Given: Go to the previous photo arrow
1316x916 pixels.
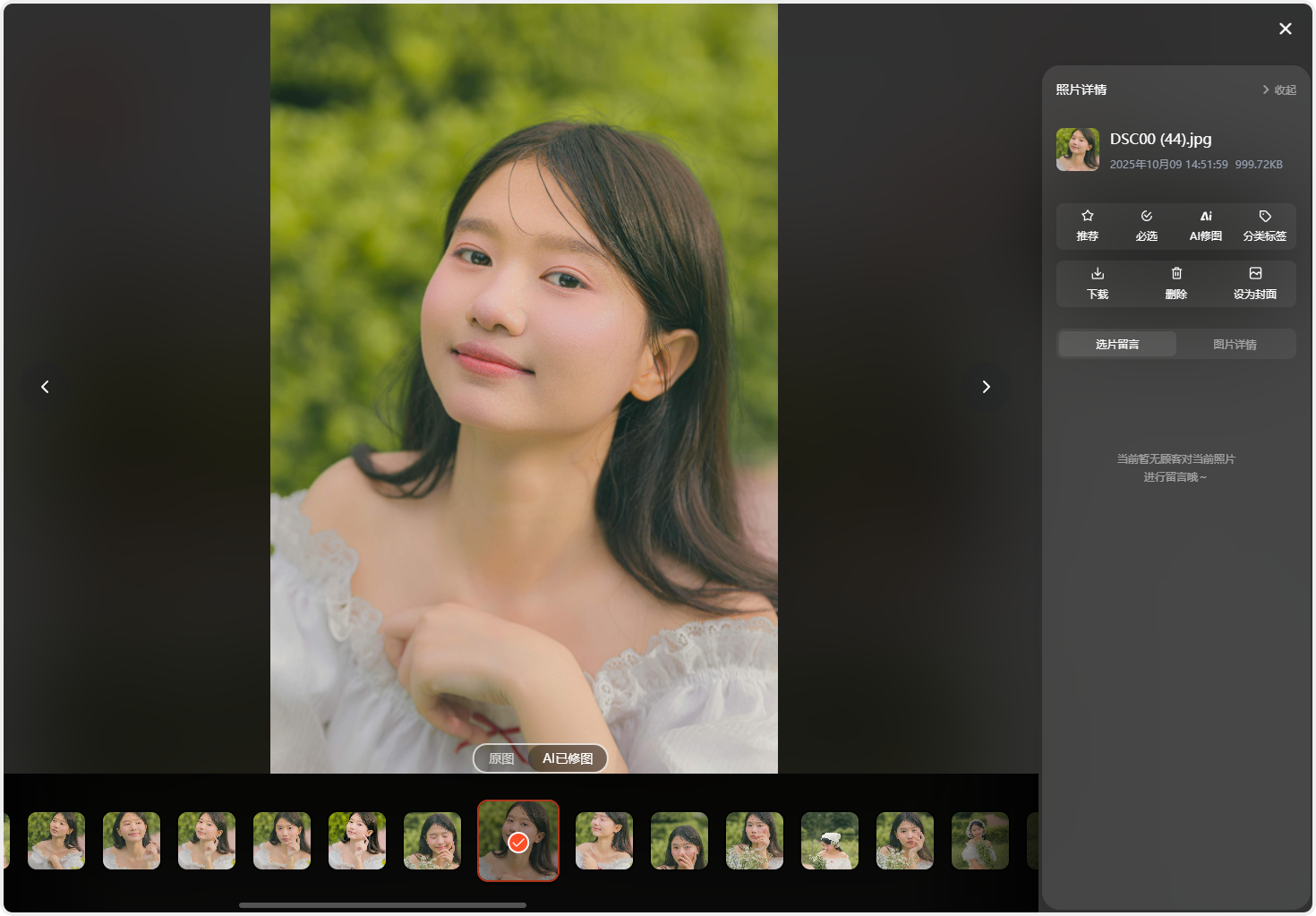Looking at the screenshot, I should pyautogui.click(x=45, y=387).
